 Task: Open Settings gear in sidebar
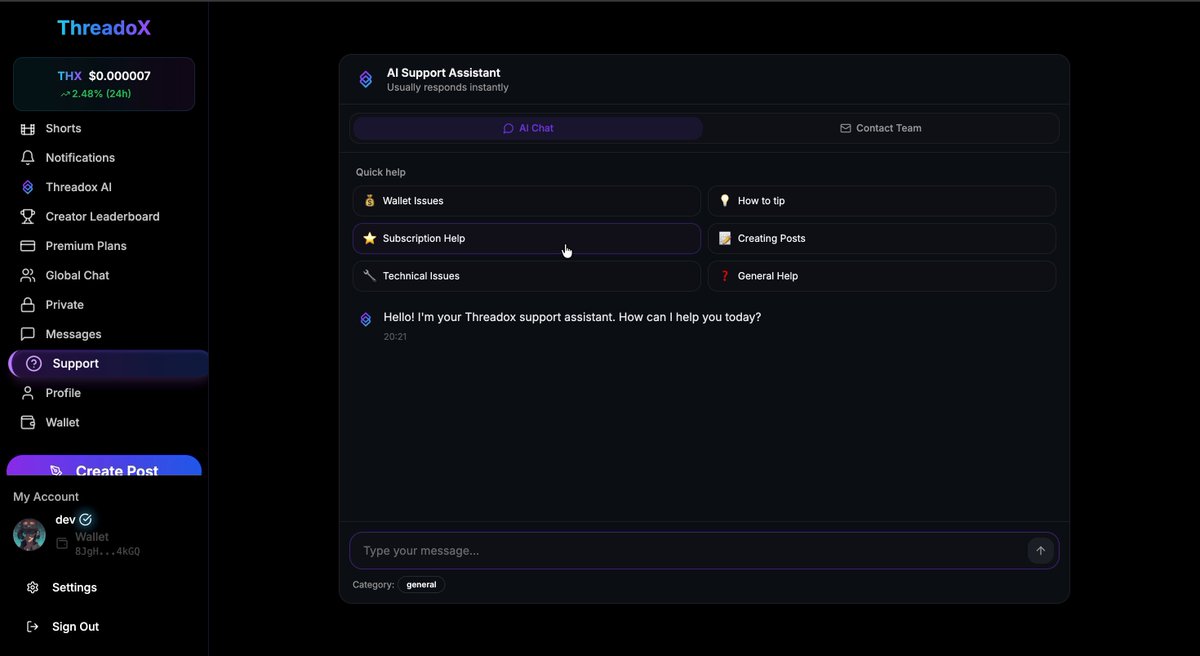pos(33,588)
